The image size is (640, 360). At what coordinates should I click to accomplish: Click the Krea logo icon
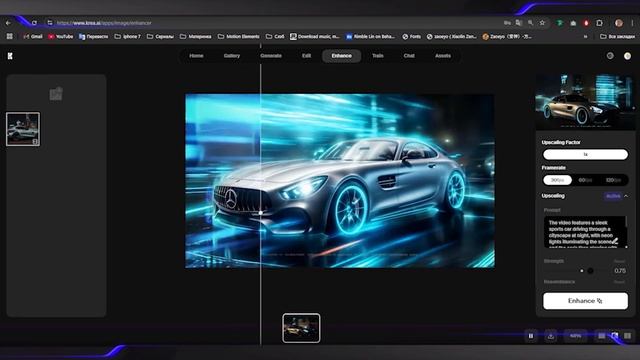coord(10,56)
